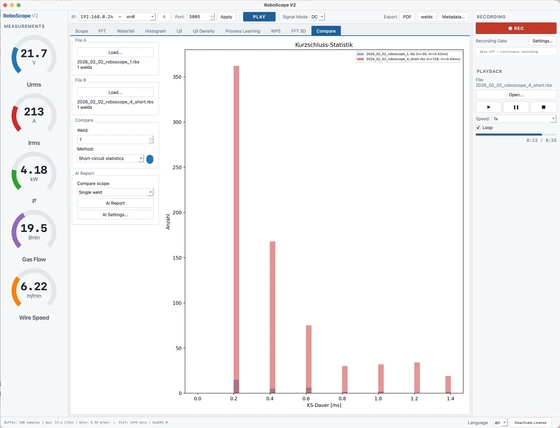Image resolution: width=560 pixels, height=428 pixels.
Task: Click the Gas Flow gauge
Action: click(x=34, y=231)
